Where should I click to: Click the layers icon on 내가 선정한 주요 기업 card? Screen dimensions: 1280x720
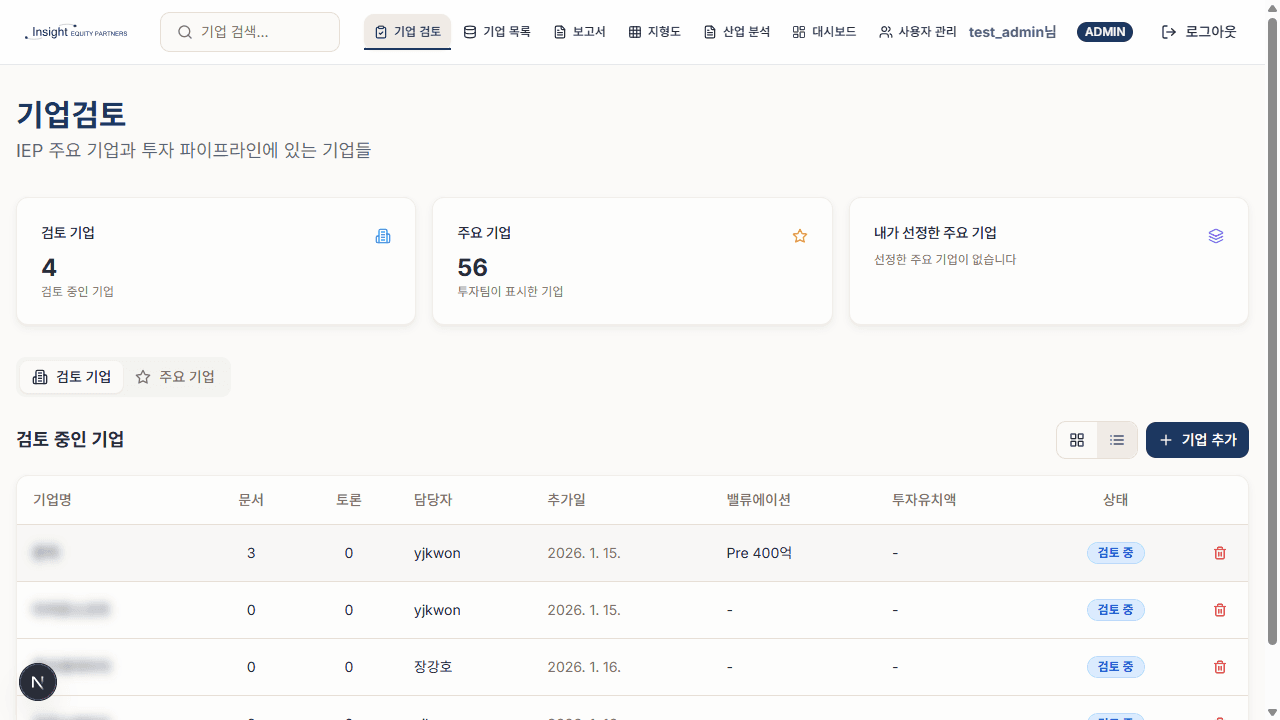1216,236
